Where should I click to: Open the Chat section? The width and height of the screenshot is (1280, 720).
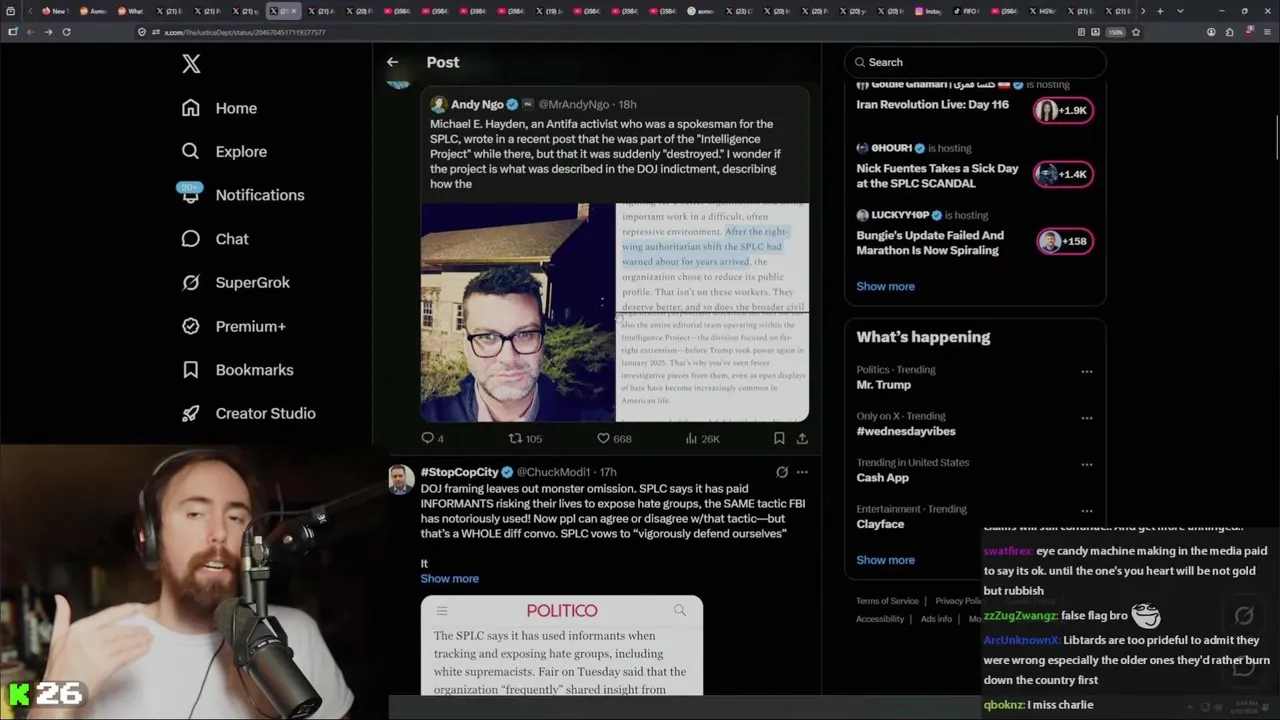click(x=215, y=239)
